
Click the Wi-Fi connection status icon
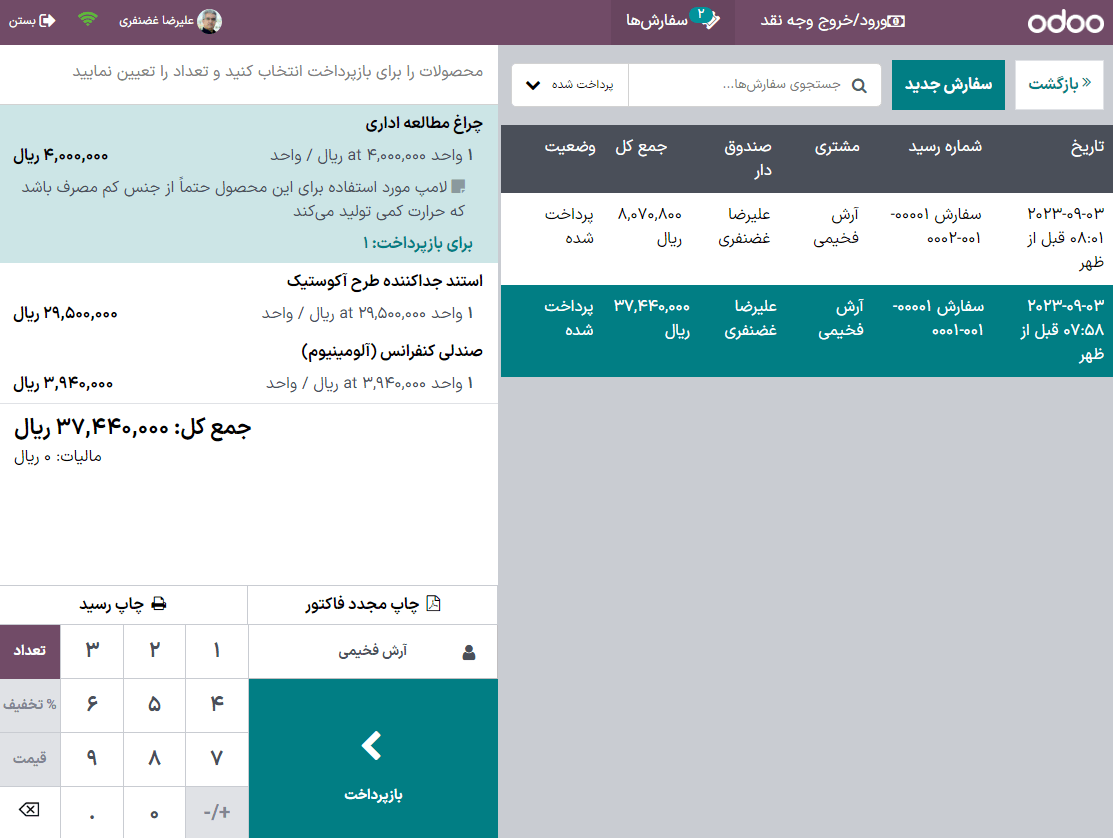click(x=88, y=18)
